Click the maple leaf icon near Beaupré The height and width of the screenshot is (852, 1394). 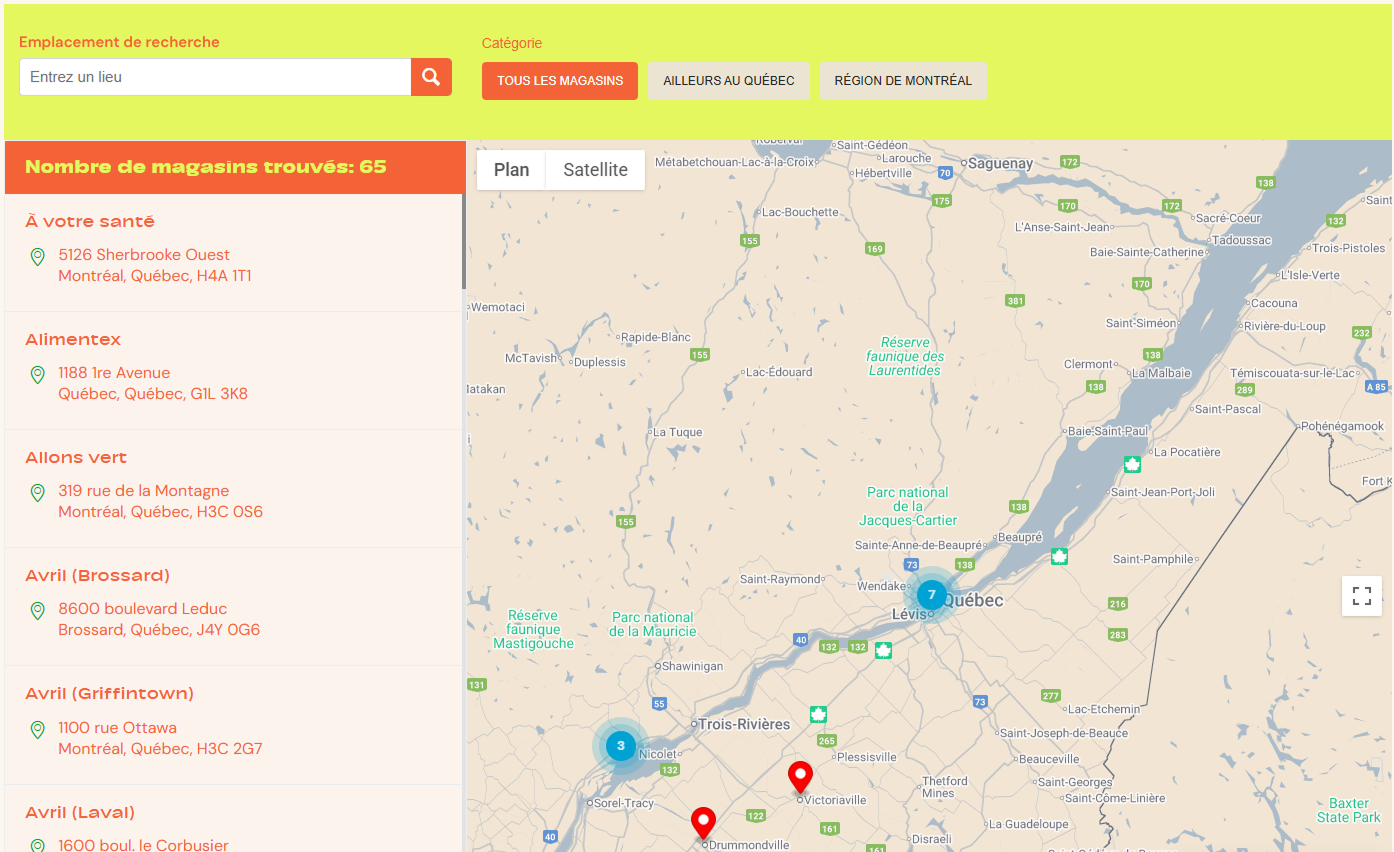pos(1059,556)
